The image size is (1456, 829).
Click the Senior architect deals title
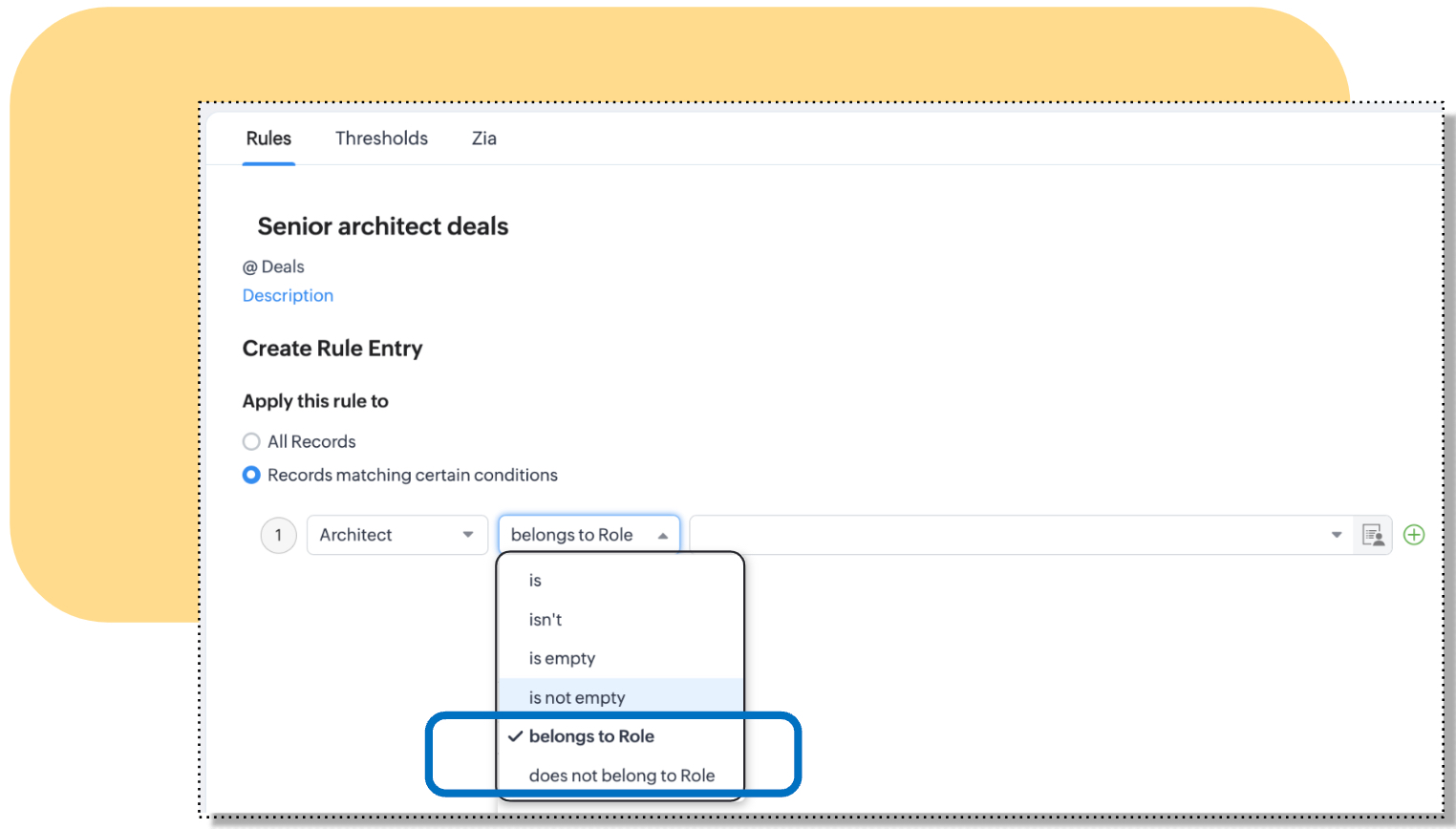click(382, 226)
